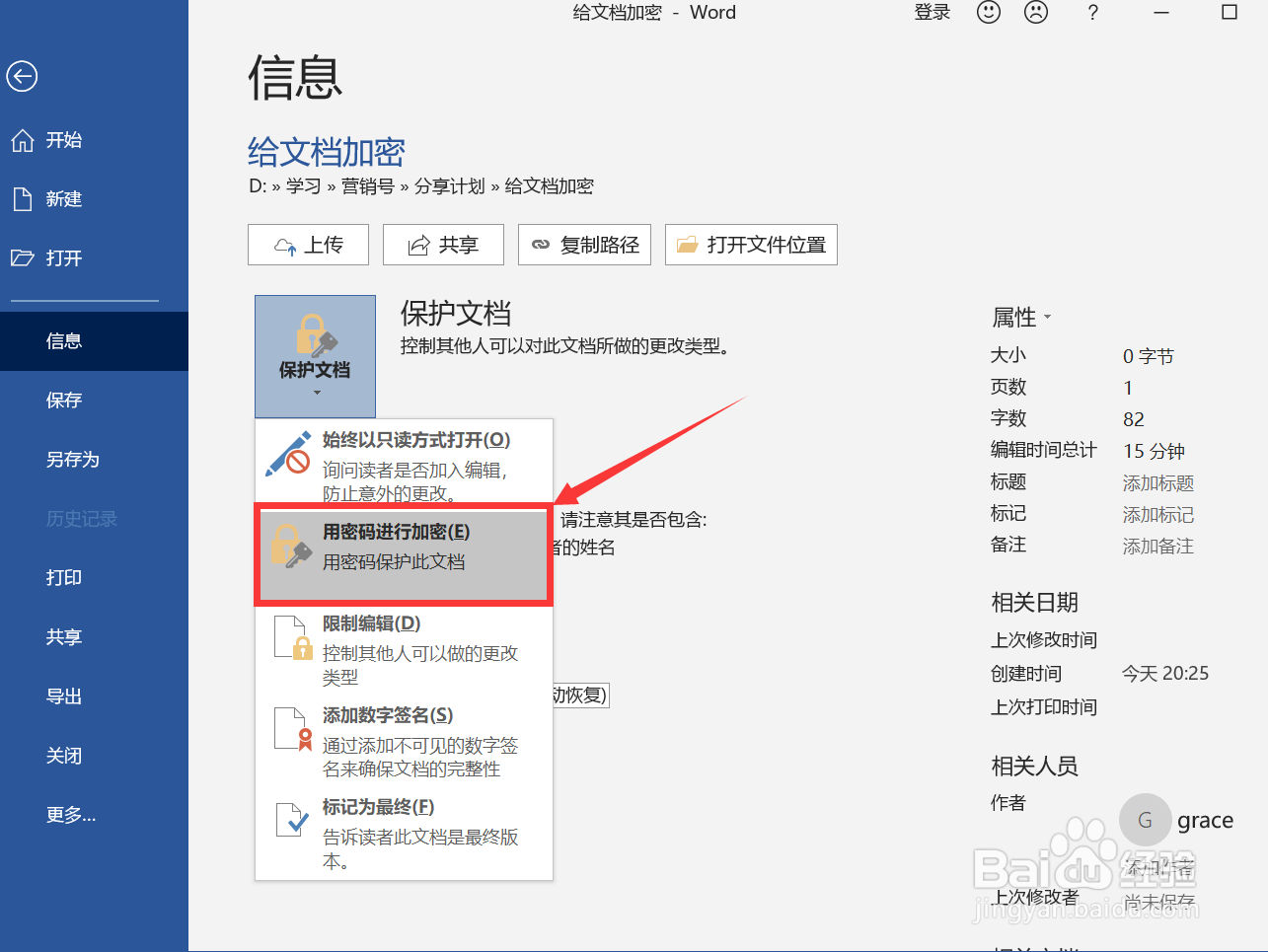Screen dimensions: 1268x952
Task: Click the grace author avatar
Action: click(1146, 820)
